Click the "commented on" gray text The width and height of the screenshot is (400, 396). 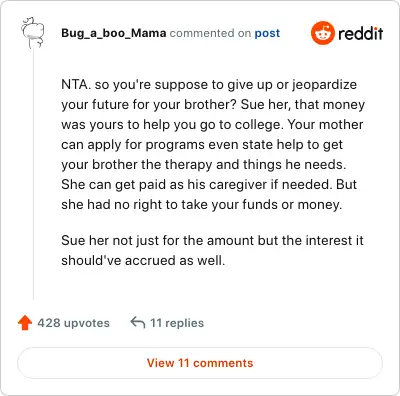tap(210, 33)
